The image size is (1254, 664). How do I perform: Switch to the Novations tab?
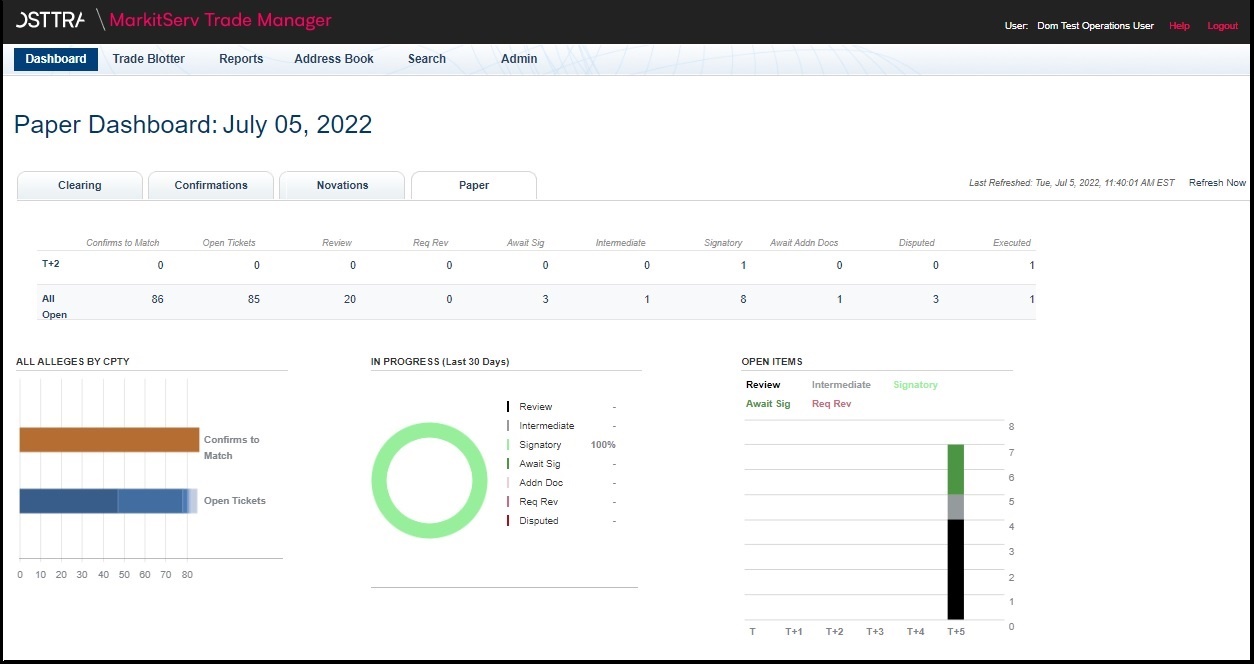point(342,186)
